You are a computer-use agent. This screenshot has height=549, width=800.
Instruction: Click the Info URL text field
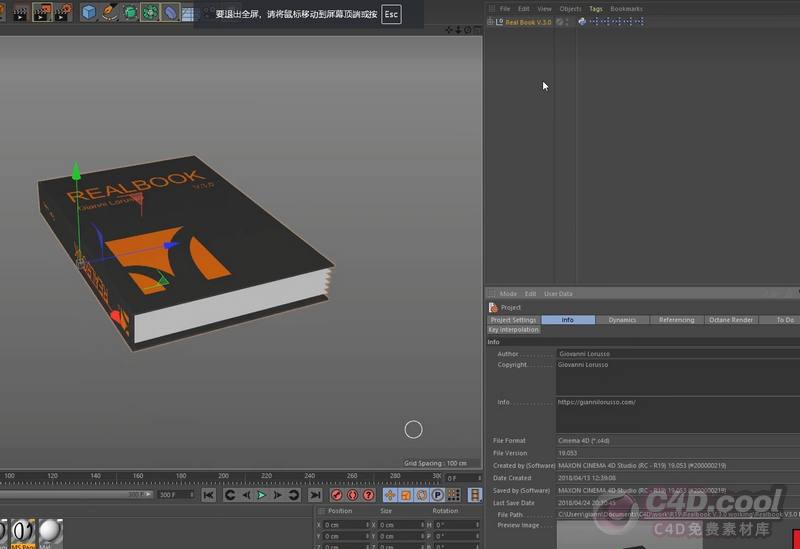pyautogui.click(x=678, y=415)
